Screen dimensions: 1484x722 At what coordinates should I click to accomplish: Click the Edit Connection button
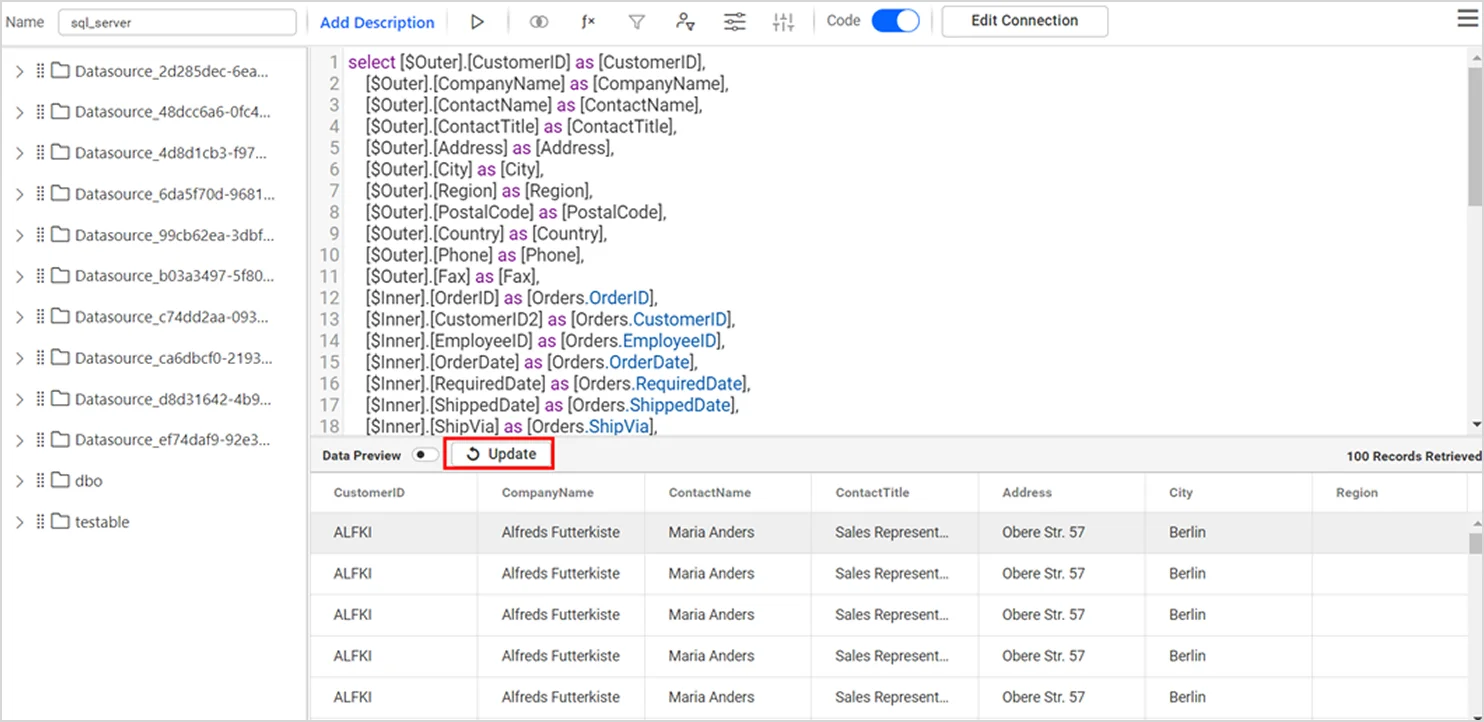tap(1024, 21)
